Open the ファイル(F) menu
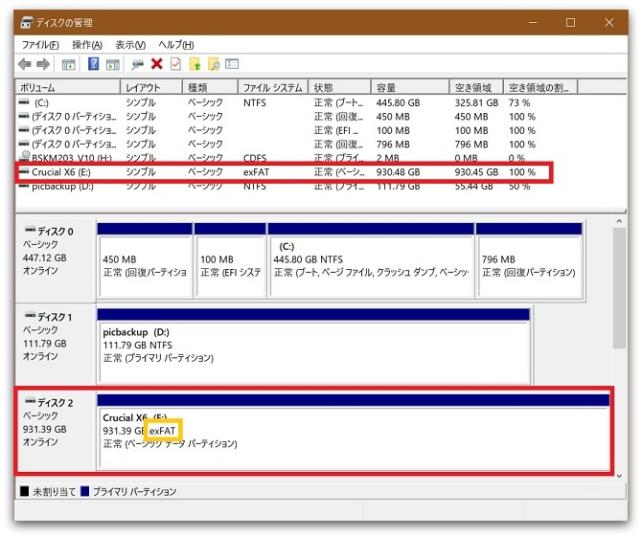This screenshot has width=642, height=538. (x=40, y=45)
